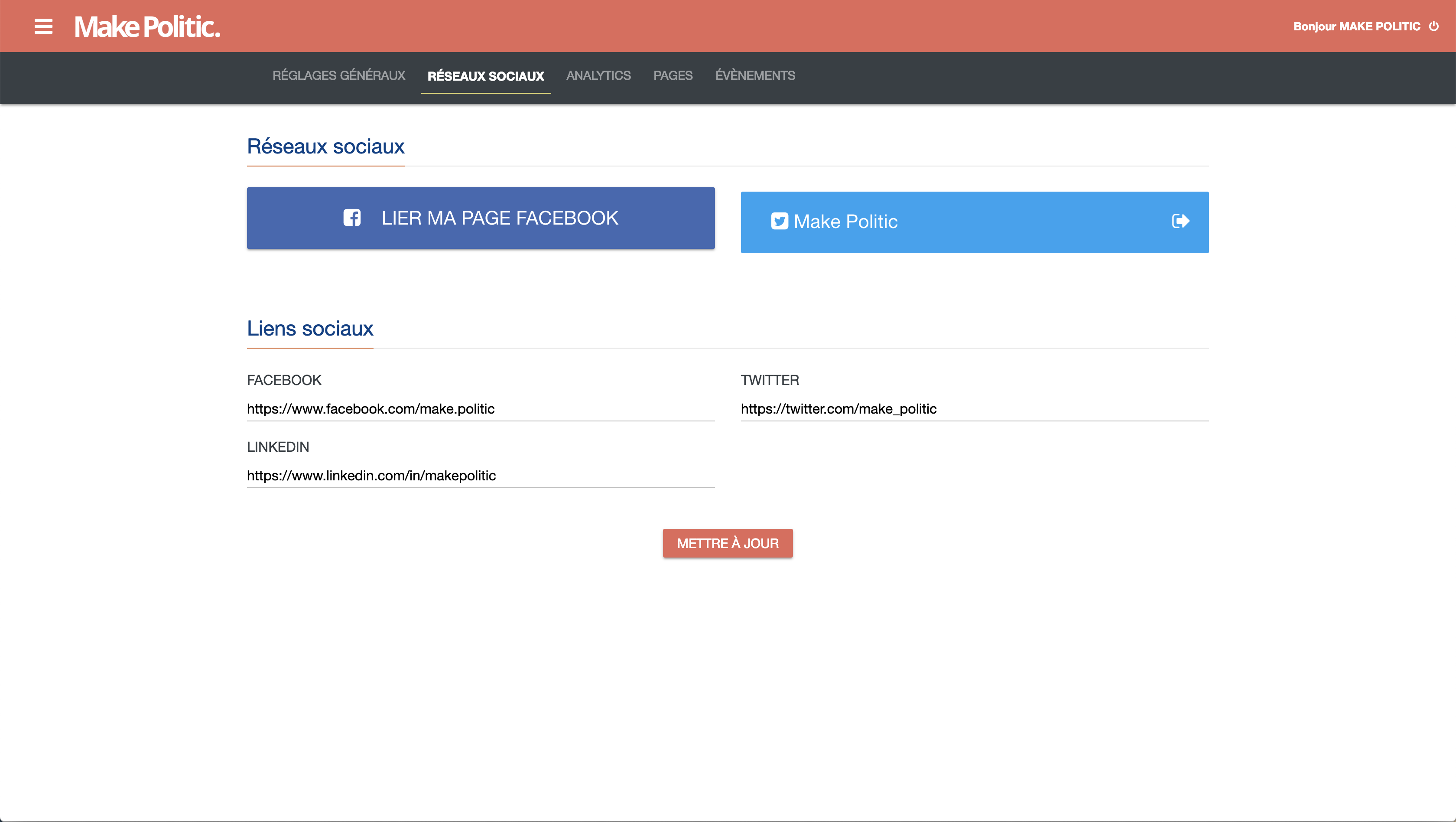
Task: Click the Mettre à jour button
Action: (x=728, y=543)
